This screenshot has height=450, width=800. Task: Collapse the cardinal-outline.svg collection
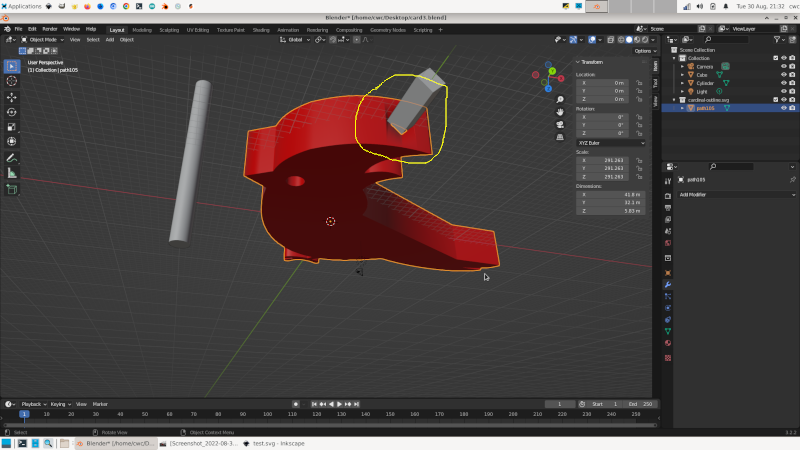[674, 99]
